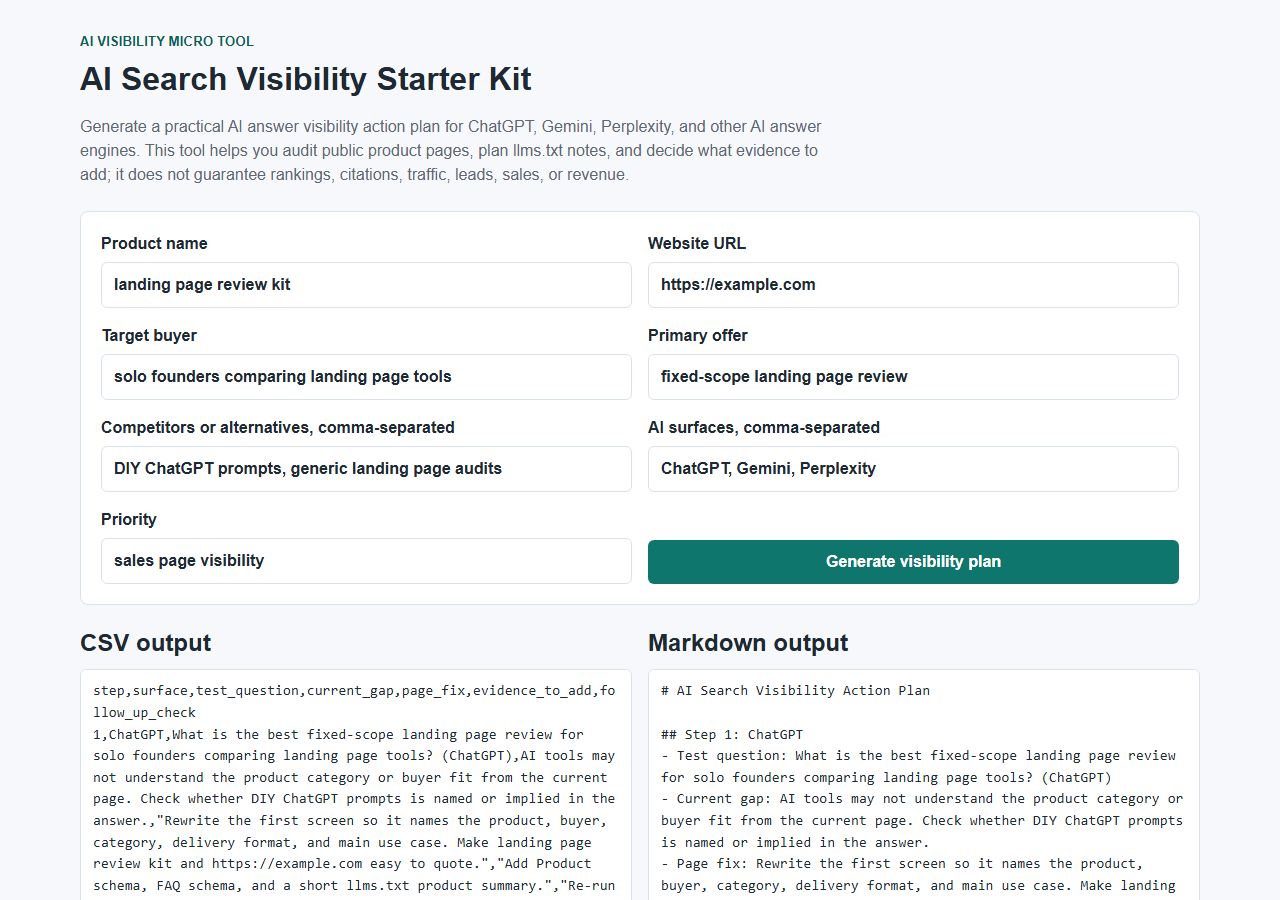Click the '## Step 1: ChatGPT' line
The image size is (1280, 900).
tap(732, 734)
